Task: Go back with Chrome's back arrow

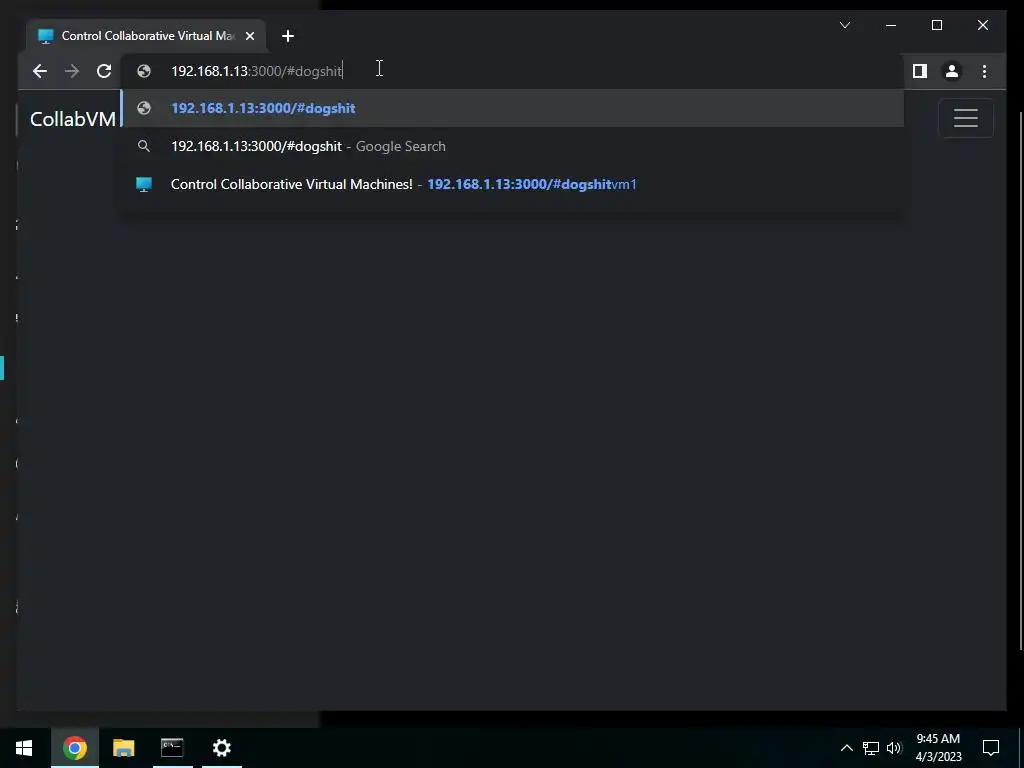Action: (40, 71)
